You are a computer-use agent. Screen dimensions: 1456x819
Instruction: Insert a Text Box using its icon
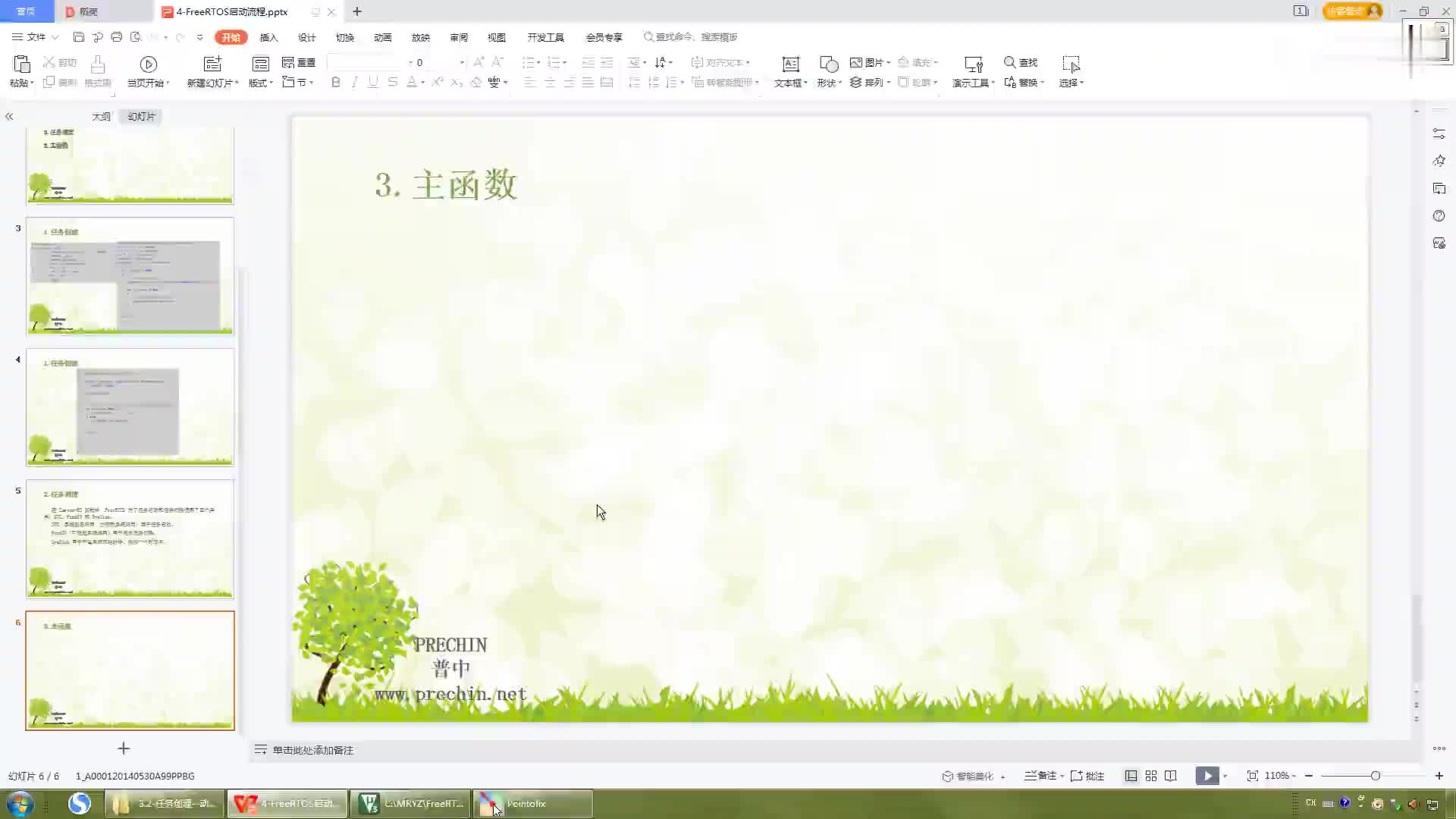point(791,64)
